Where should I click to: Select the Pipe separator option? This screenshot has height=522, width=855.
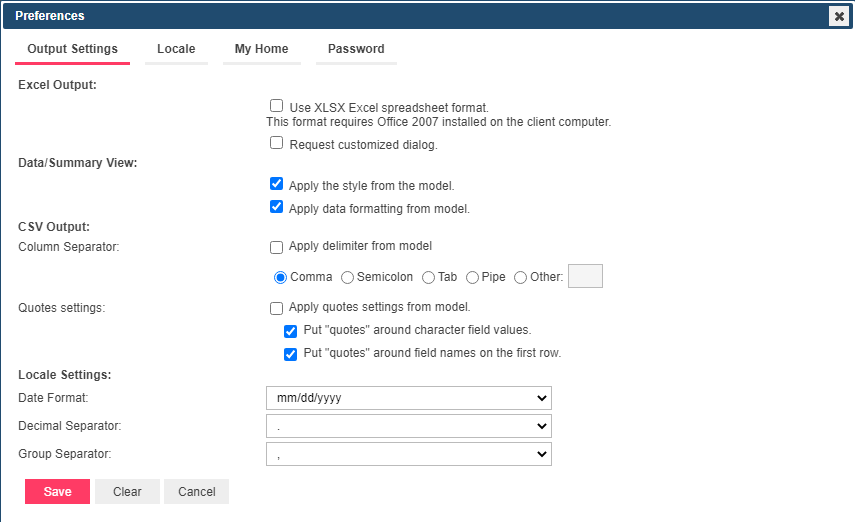point(472,278)
